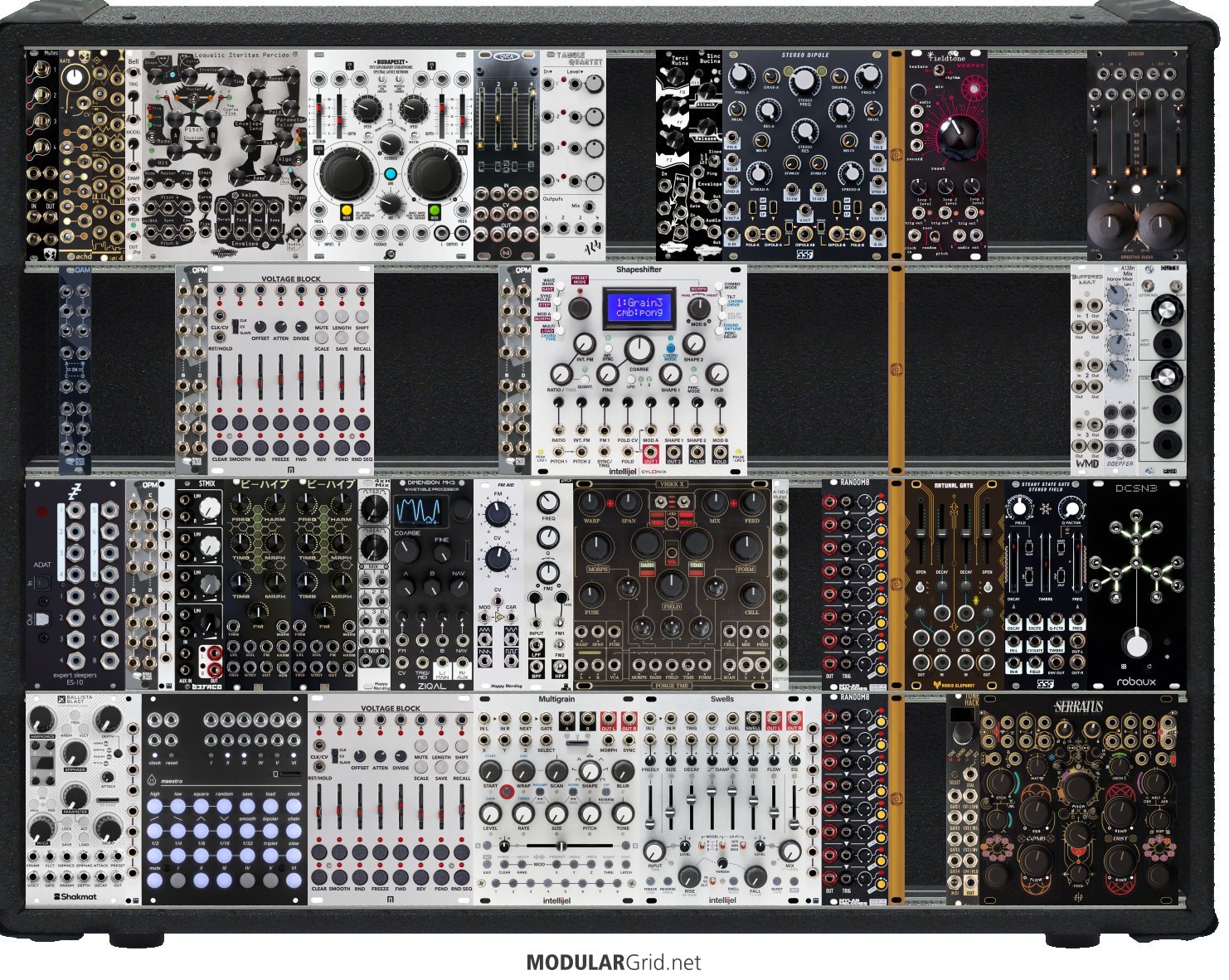
Task: Click RECALL on the bottom-row Voltage Block
Action: 461,769
